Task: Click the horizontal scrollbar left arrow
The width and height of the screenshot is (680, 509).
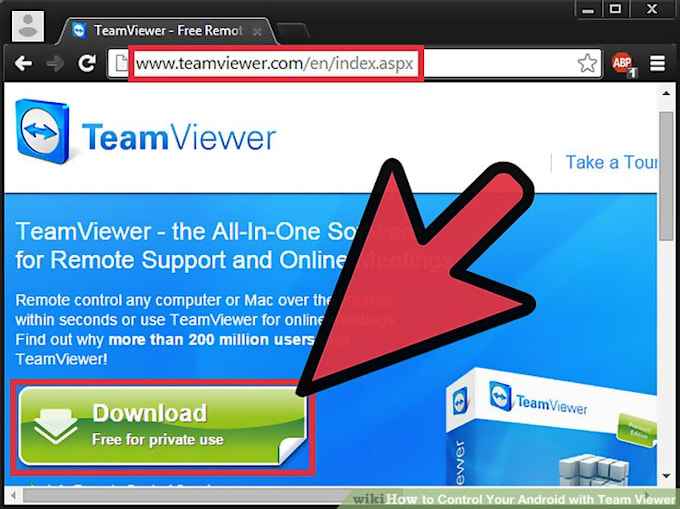Action: 13,495
